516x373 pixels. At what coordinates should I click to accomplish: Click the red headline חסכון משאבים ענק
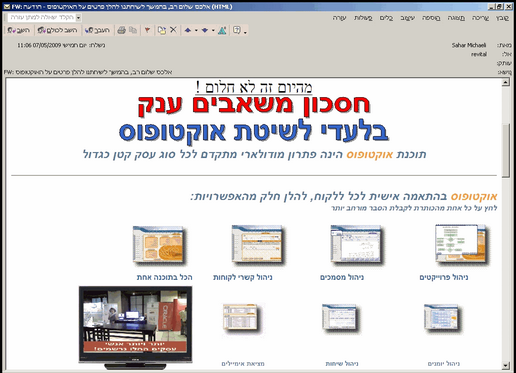tap(254, 105)
